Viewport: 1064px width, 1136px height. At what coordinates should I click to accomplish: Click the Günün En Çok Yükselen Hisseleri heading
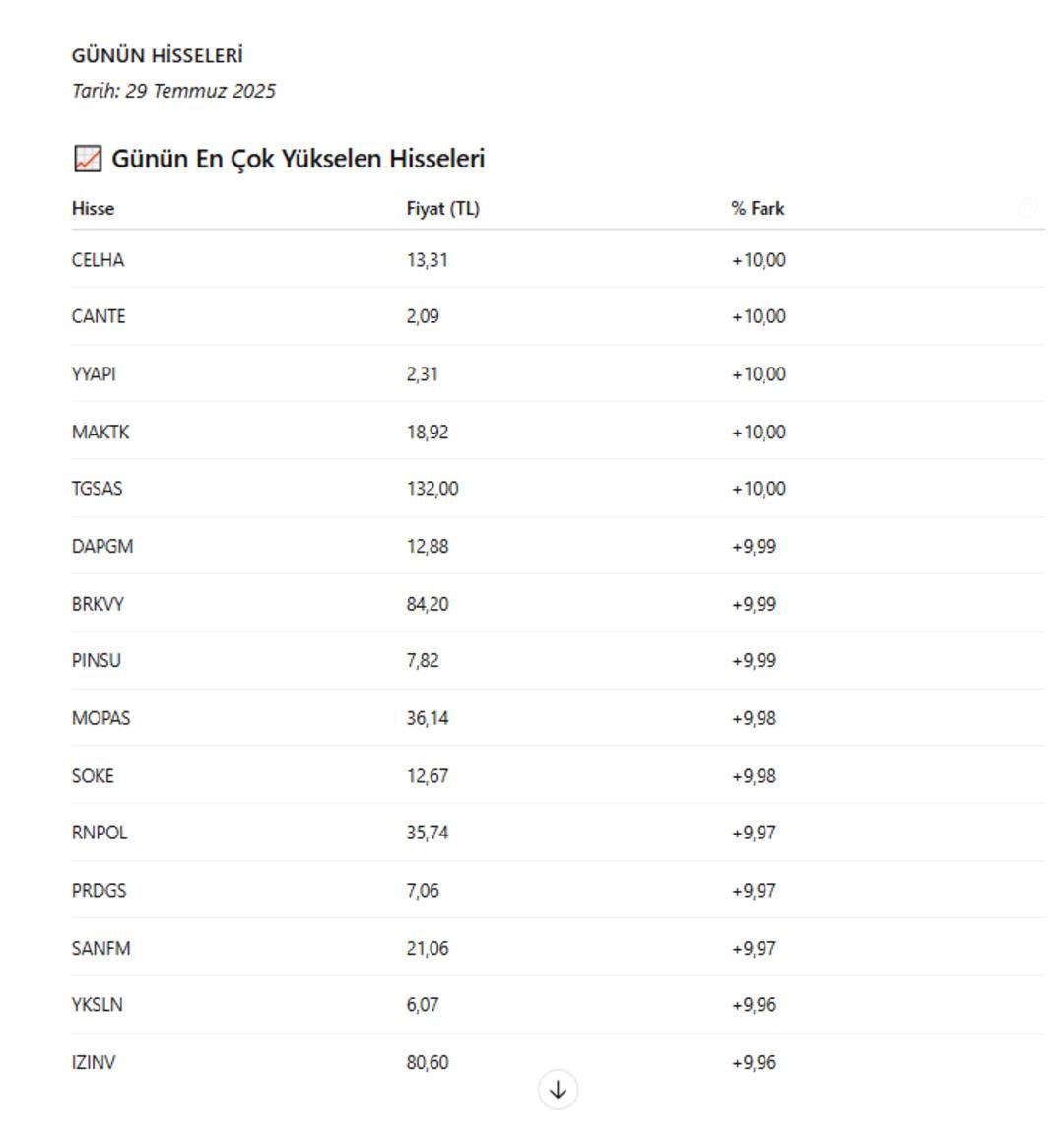[298, 159]
